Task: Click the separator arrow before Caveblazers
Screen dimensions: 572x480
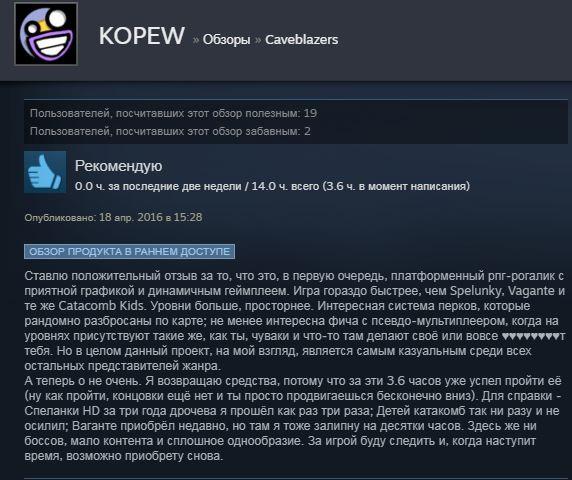Action: tap(258, 40)
